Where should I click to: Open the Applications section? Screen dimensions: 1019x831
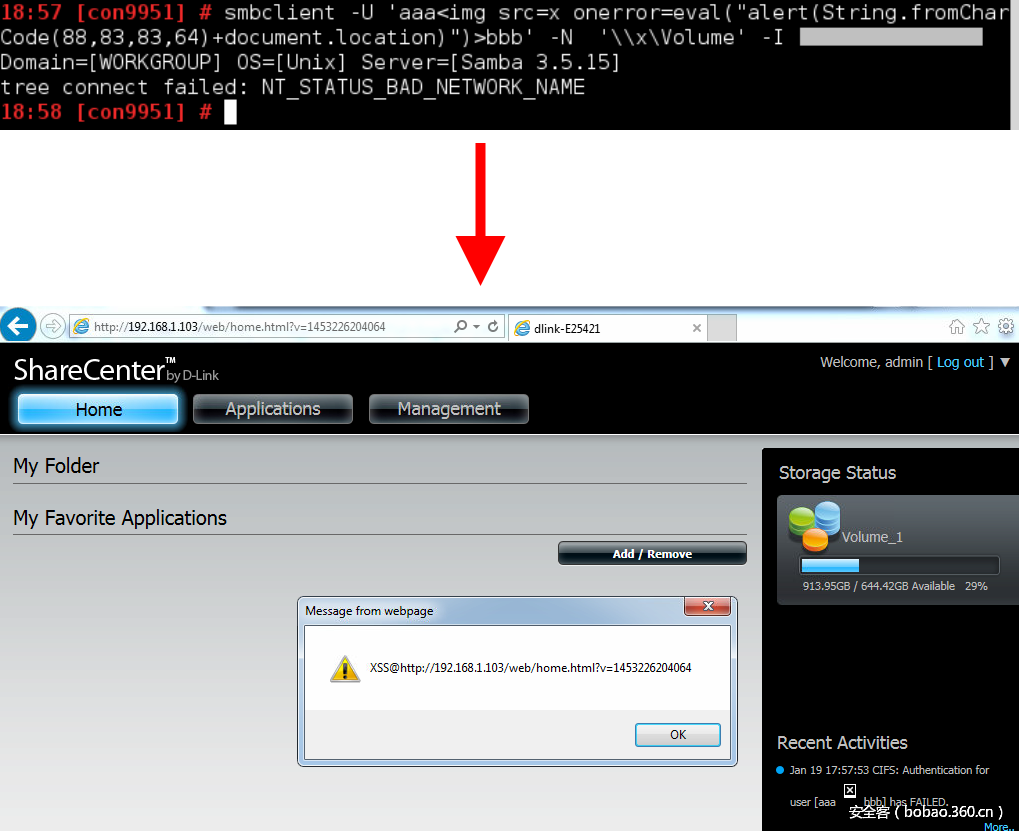273,409
